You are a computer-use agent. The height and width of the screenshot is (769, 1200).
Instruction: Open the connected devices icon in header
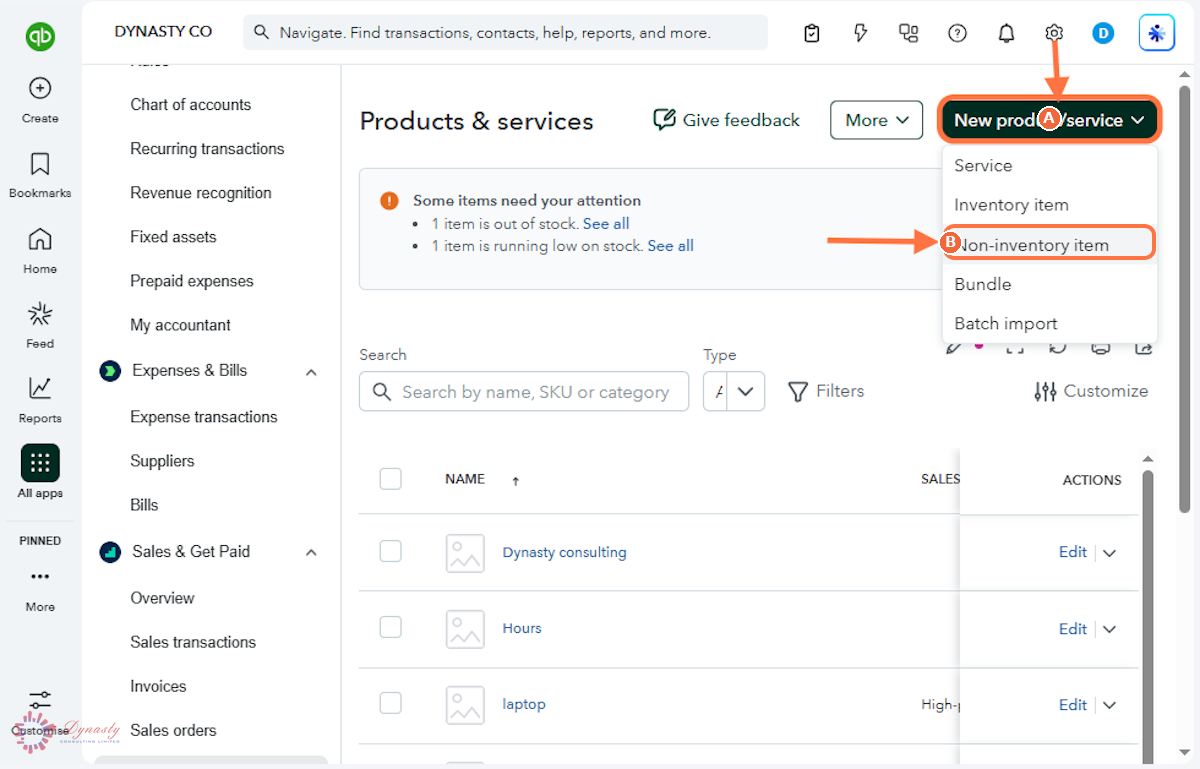[x=909, y=33]
